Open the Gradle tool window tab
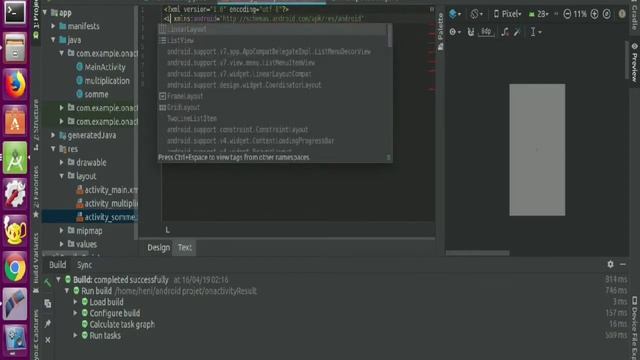 [x=635, y=16]
